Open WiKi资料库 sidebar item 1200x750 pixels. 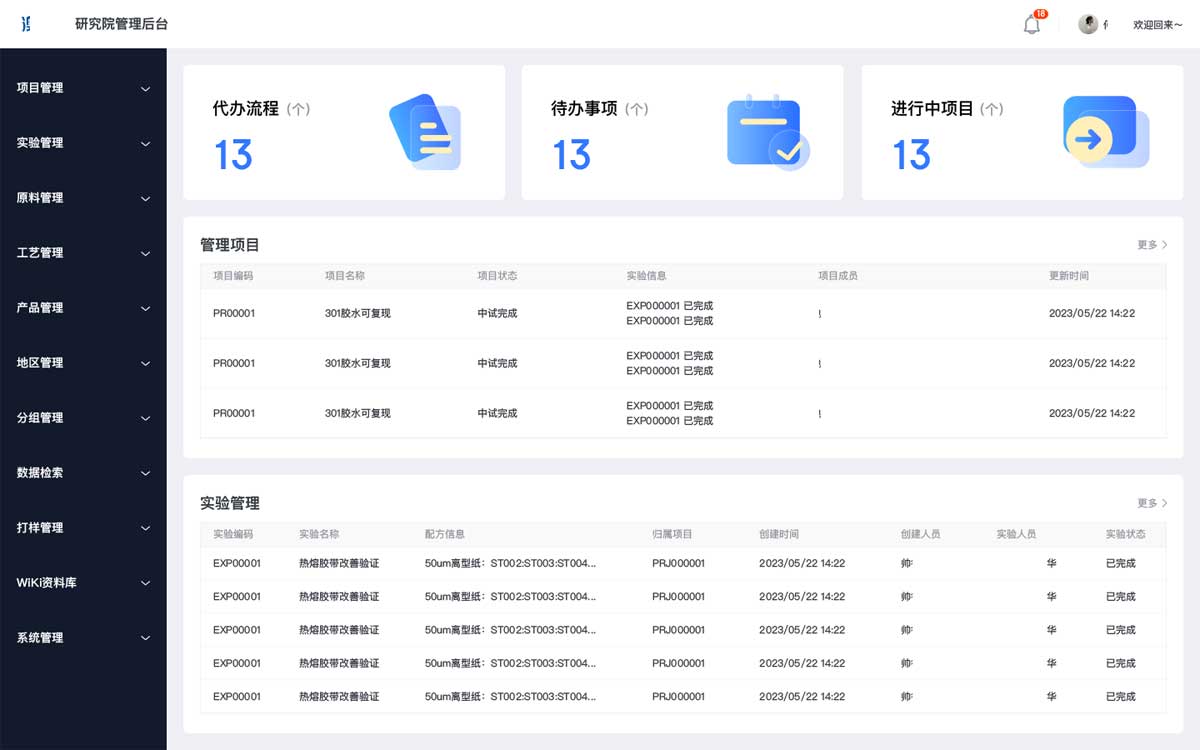pyautogui.click(x=46, y=583)
